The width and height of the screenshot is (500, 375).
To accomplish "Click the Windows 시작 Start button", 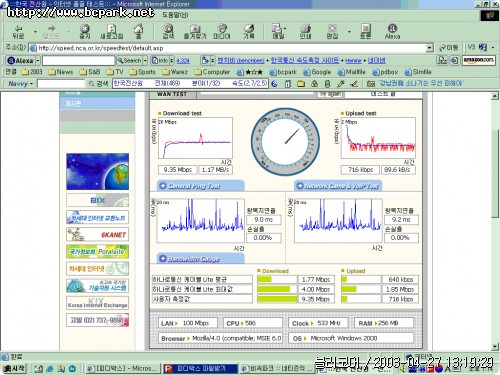I will tap(14, 368).
